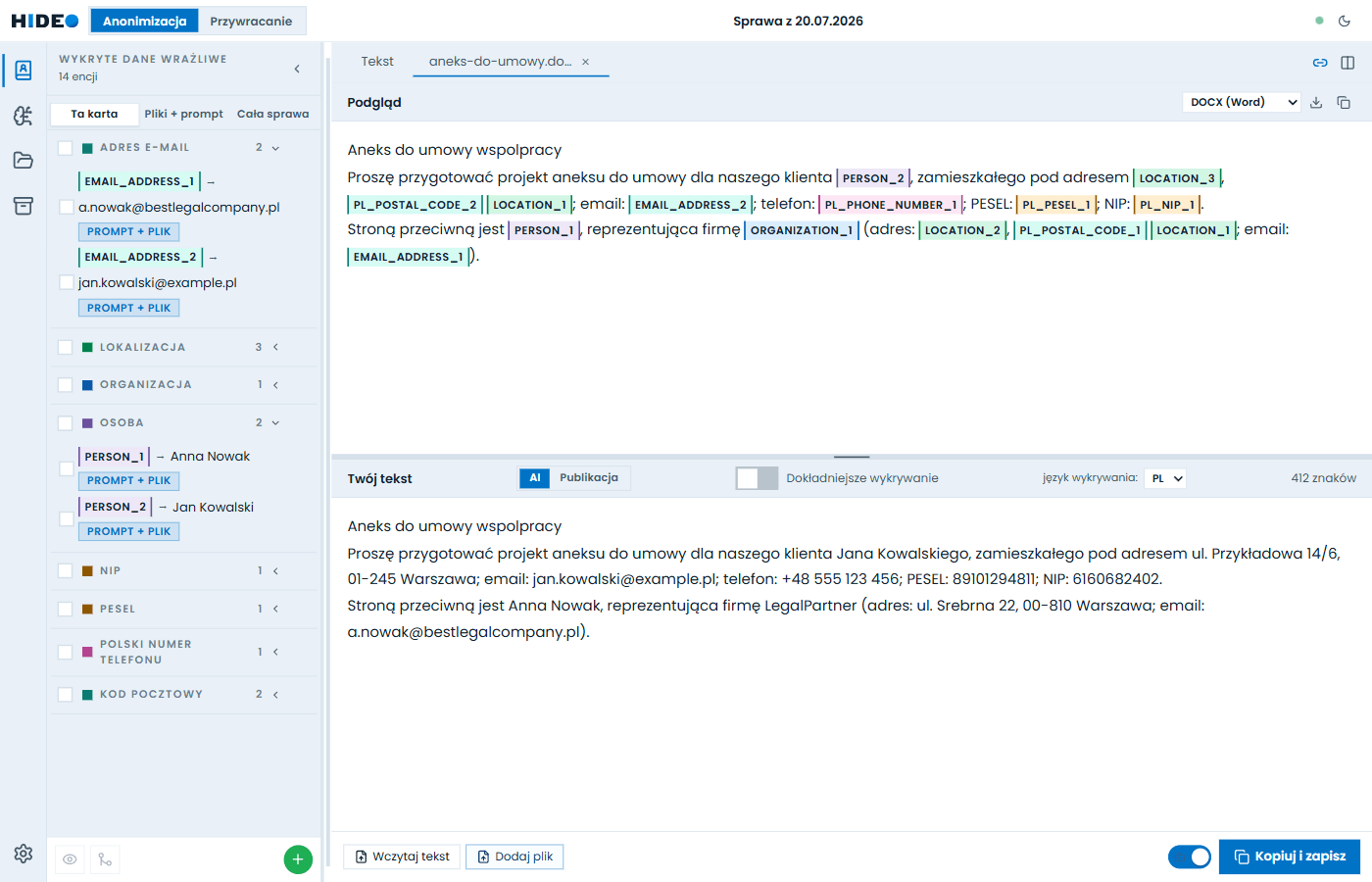Viewport: 1372px width, 882px height.
Task: Check the ORGANIZACJA category checkbox
Action: [x=66, y=385]
